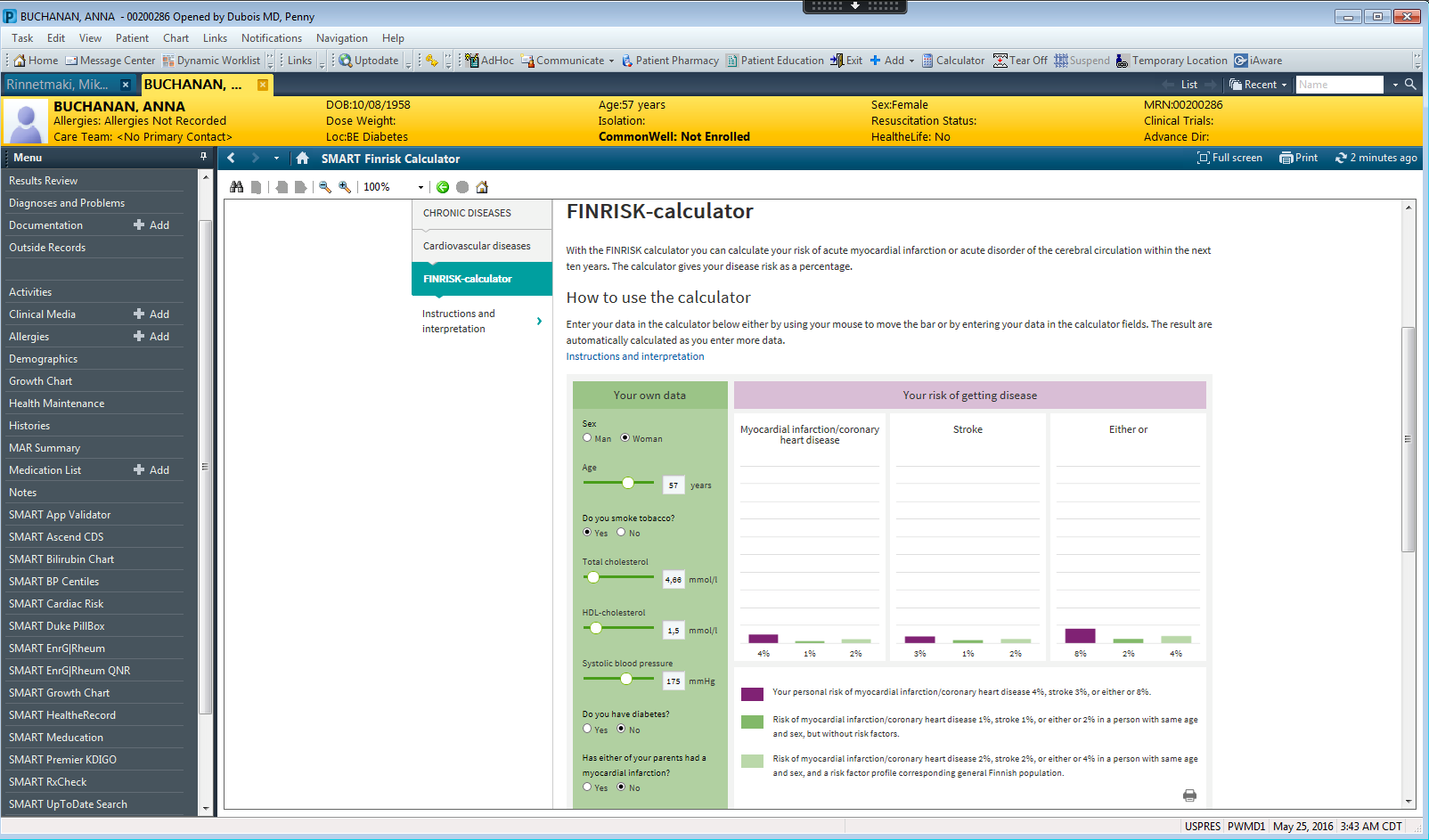This screenshot has height=840, width=1429.
Task: Open AdHoc charting
Action: 489,61
